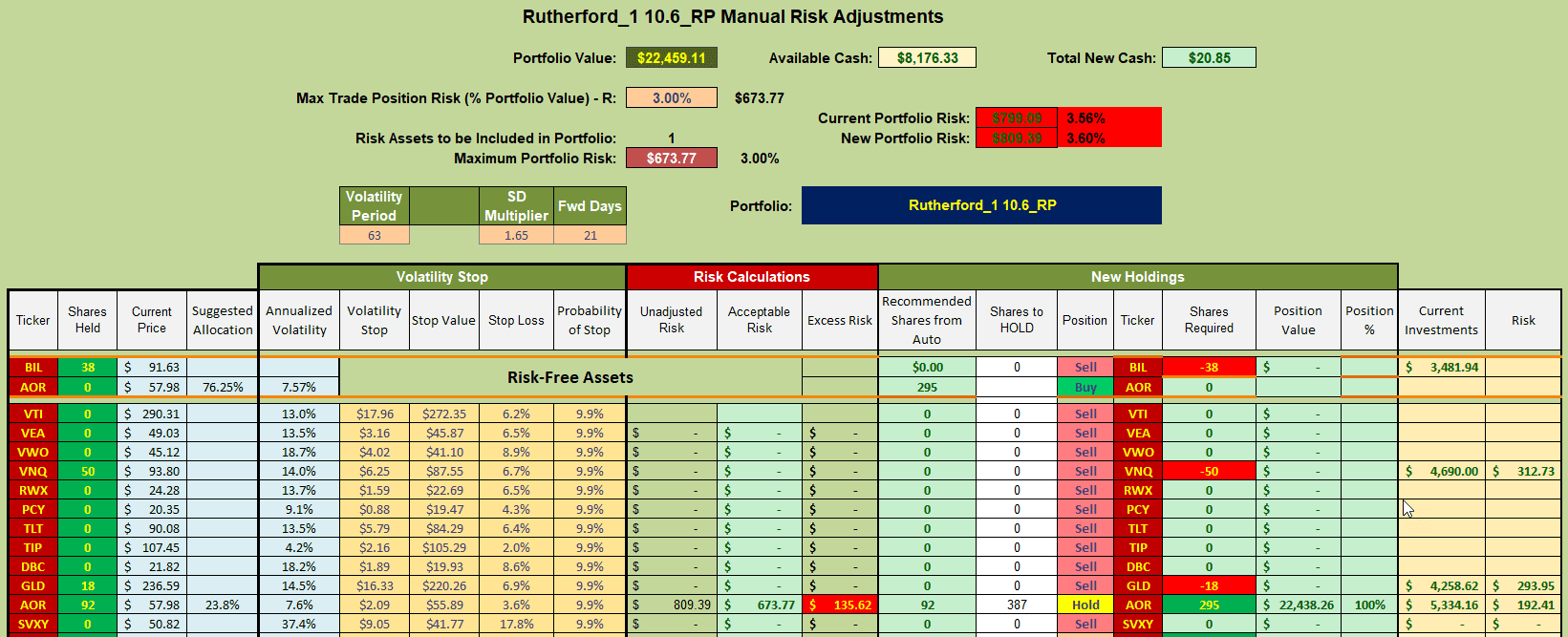Click the DBC volatility stop $1.89
The width and height of the screenshot is (1568, 637).
click(x=375, y=567)
